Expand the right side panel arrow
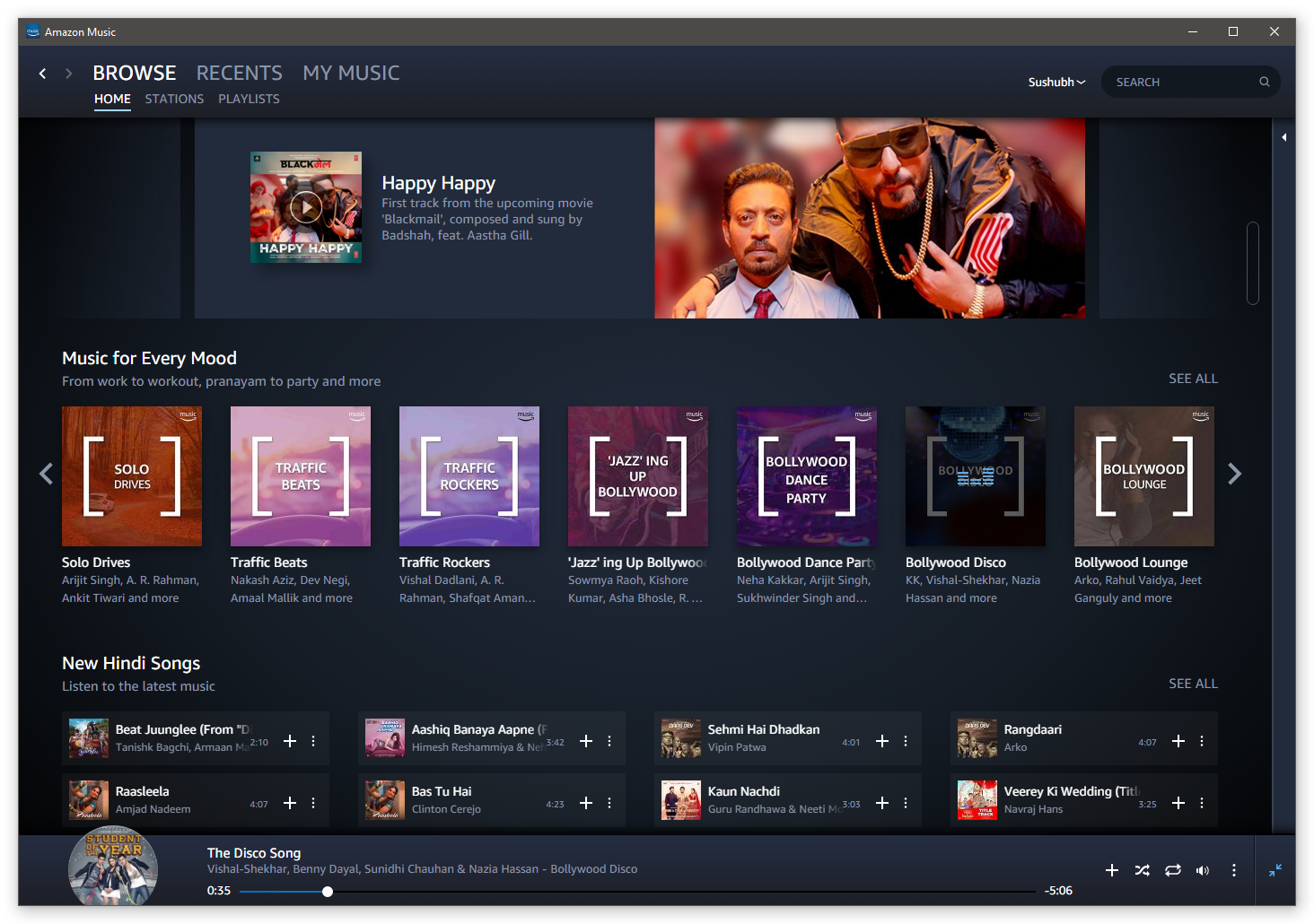The image size is (1314, 924). tap(1284, 137)
